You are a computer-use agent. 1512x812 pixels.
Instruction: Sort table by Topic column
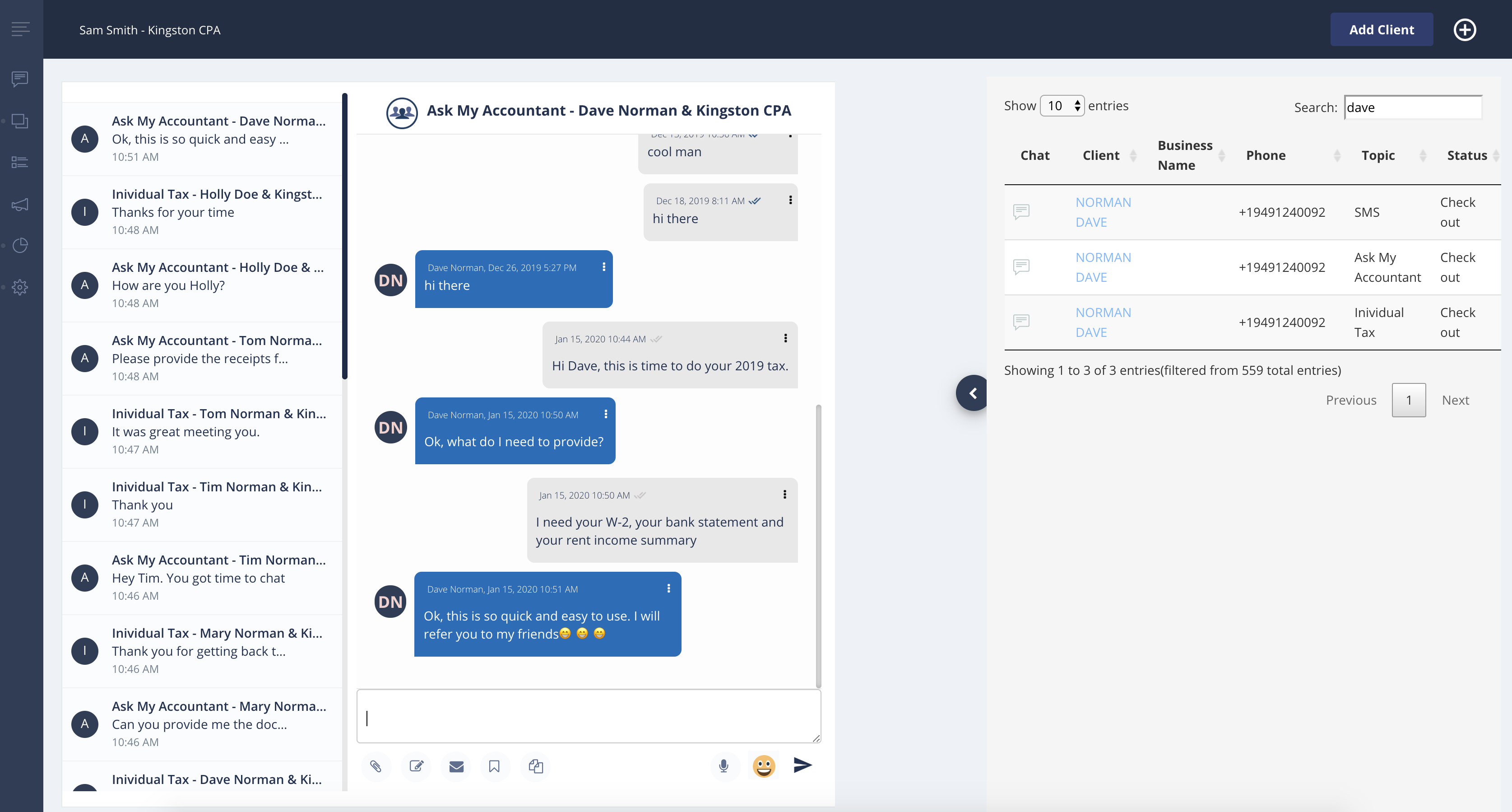[x=1377, y=156]
